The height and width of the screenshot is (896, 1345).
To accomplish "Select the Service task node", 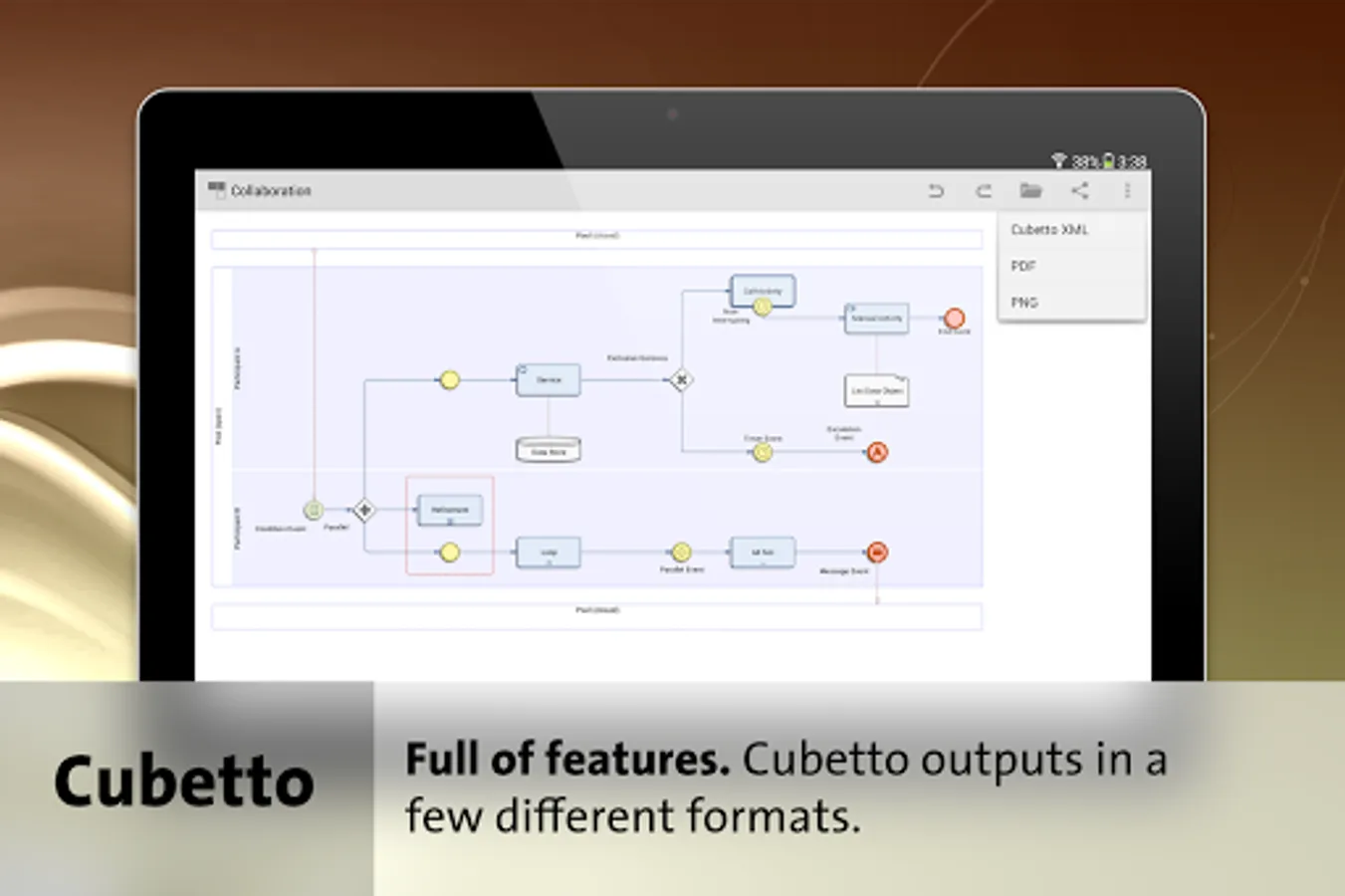I will [x=549, y=379].
